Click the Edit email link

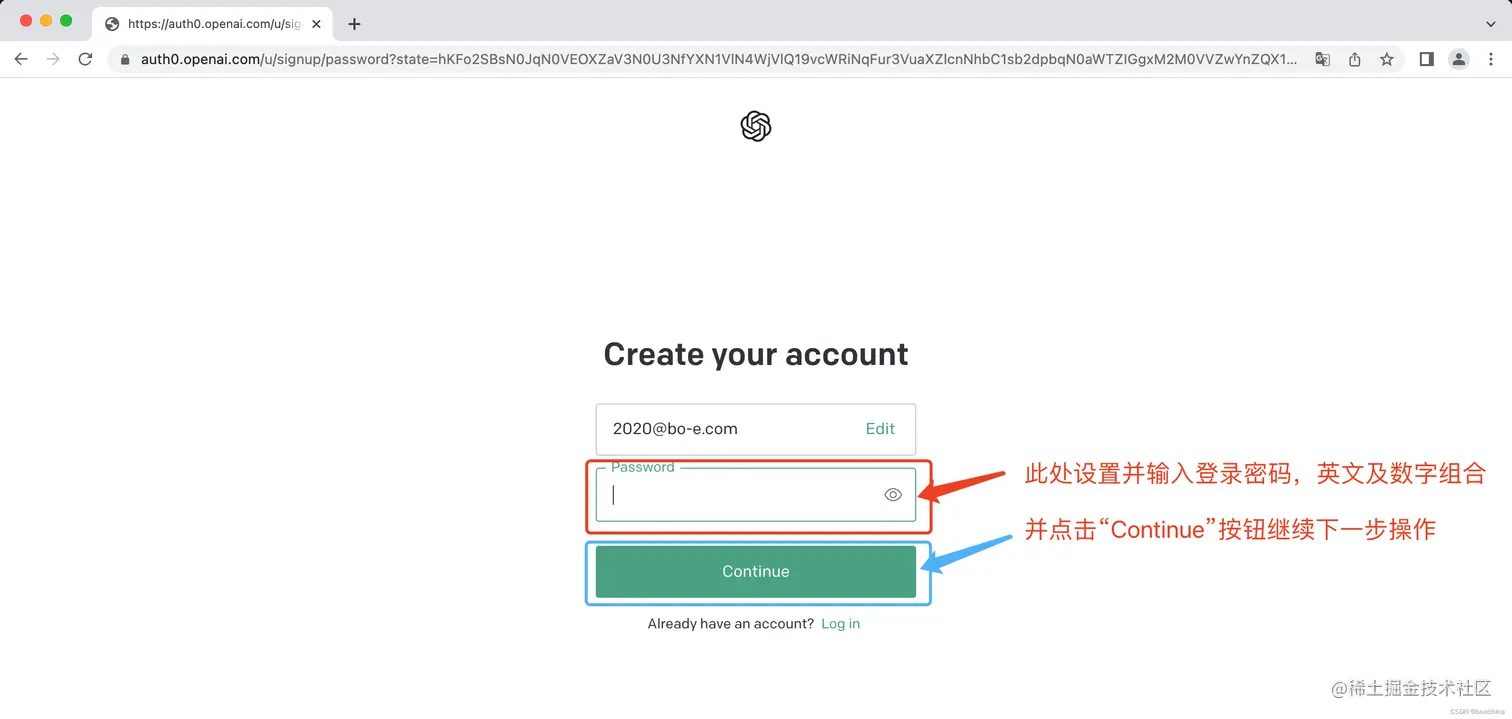880,428
